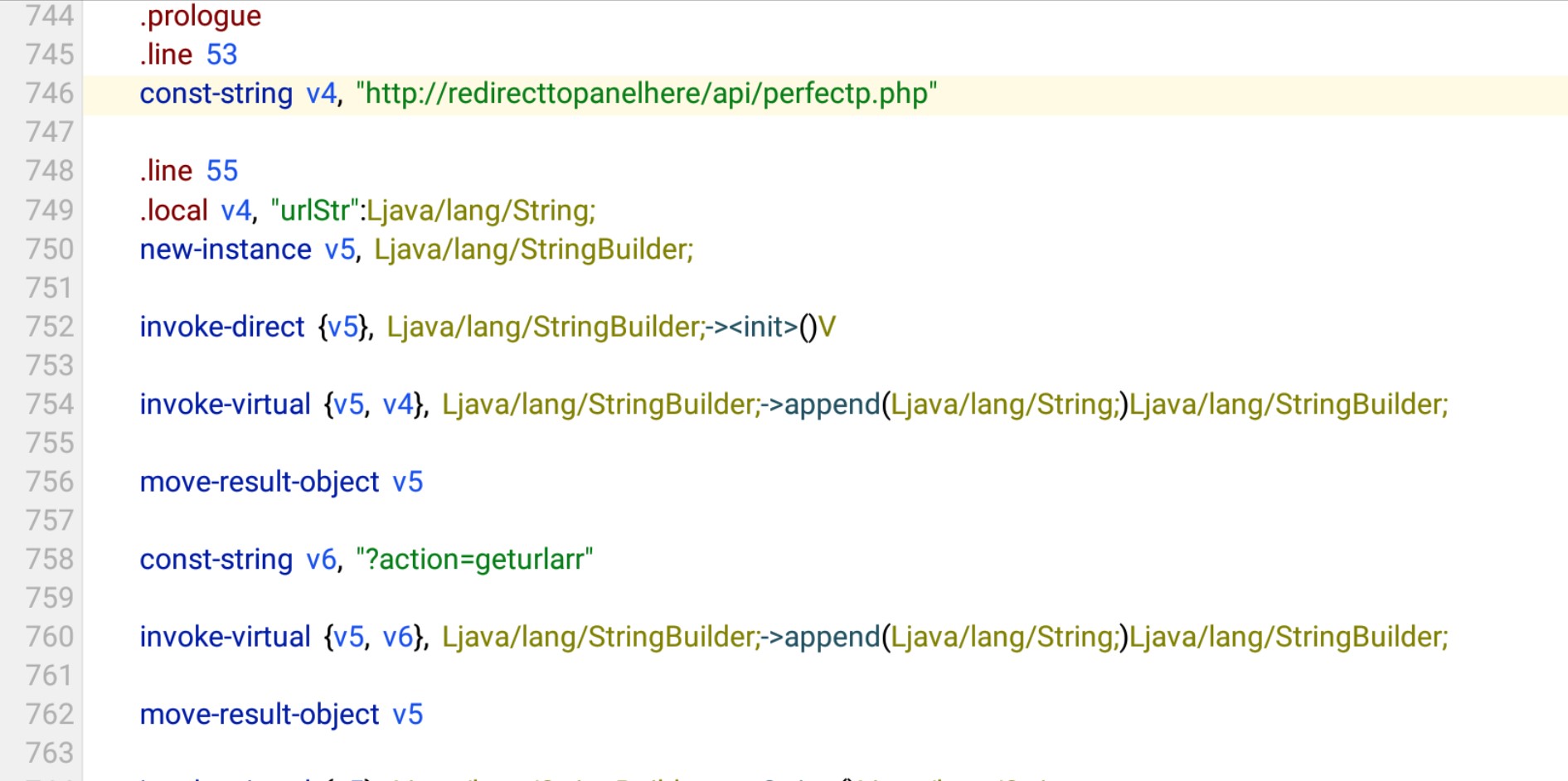Viewport: 1568px width, 781px height.
Task: Click line number 763 in the gutter
Action: pos(50,753)
